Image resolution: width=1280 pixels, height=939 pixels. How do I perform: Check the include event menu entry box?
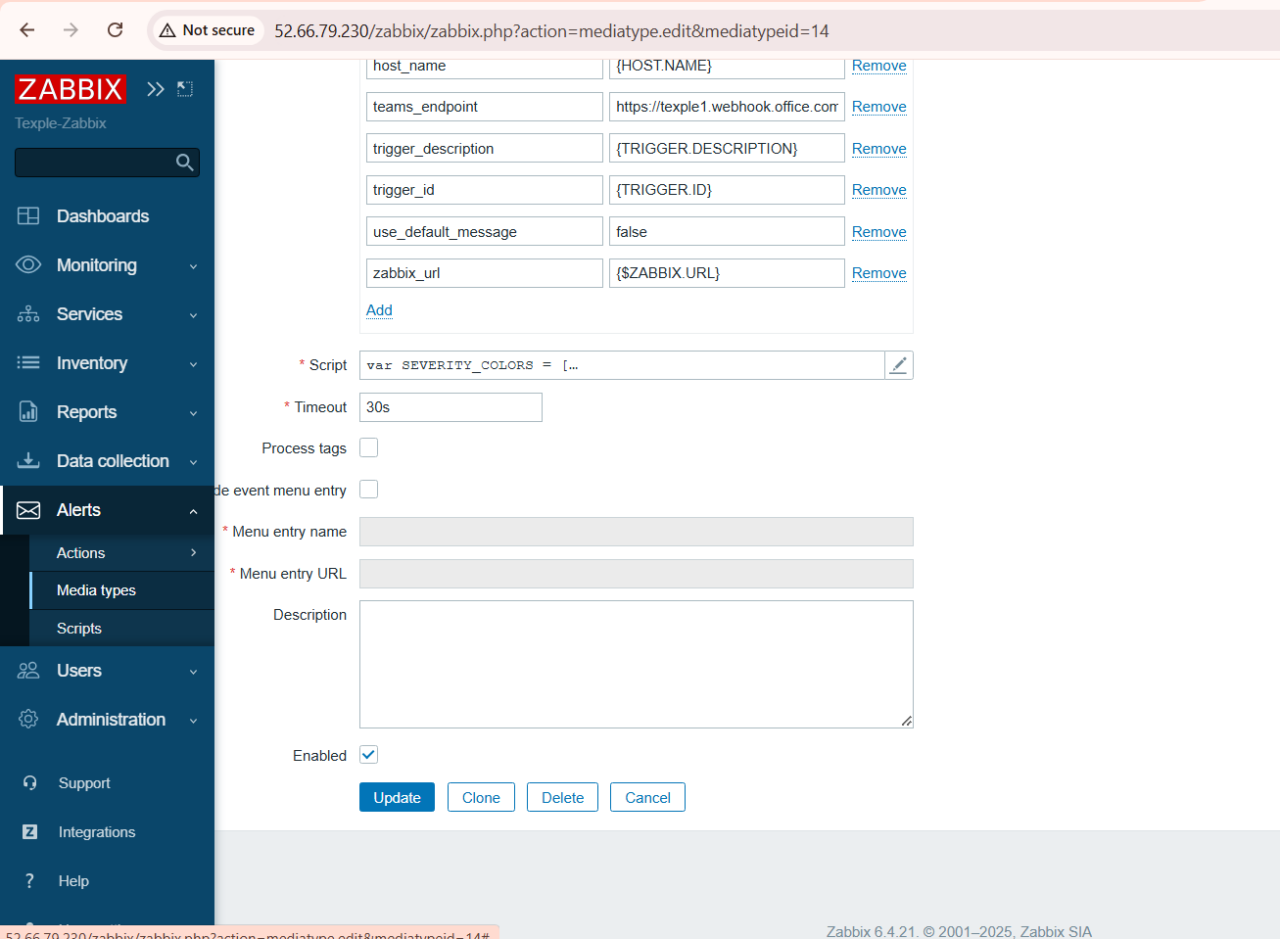pos(368,489)
